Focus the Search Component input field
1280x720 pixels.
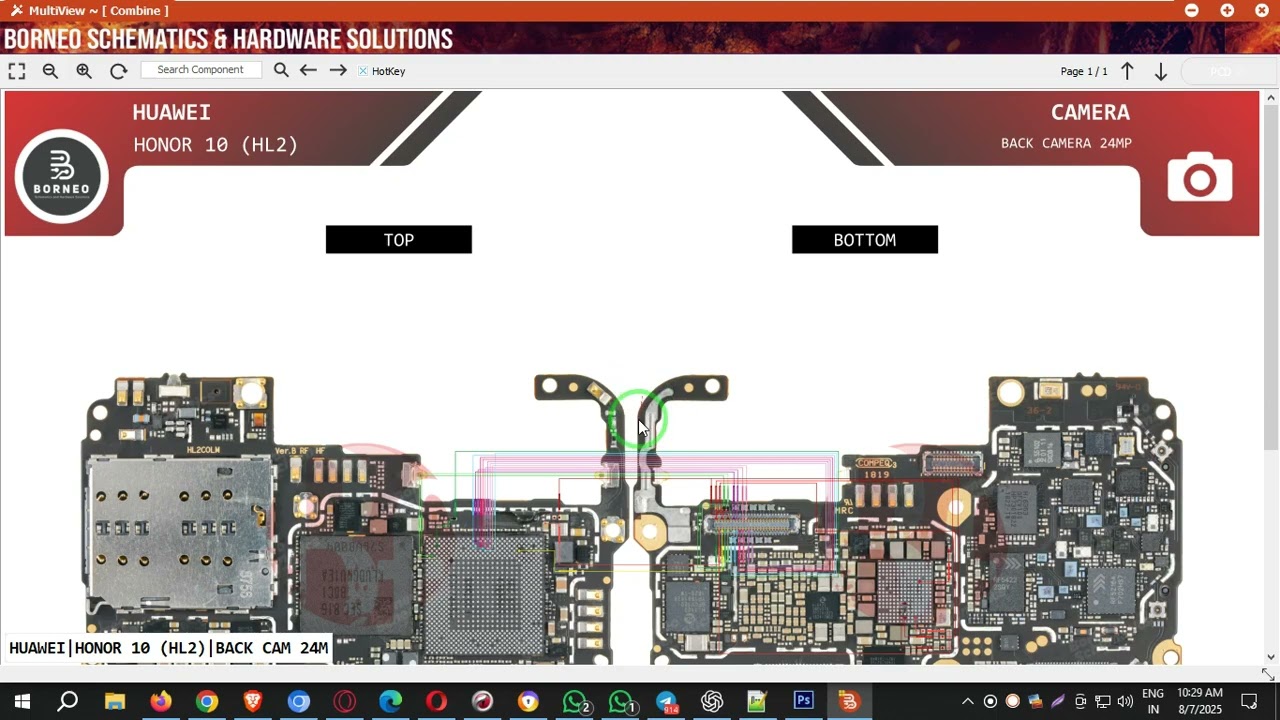200,70
